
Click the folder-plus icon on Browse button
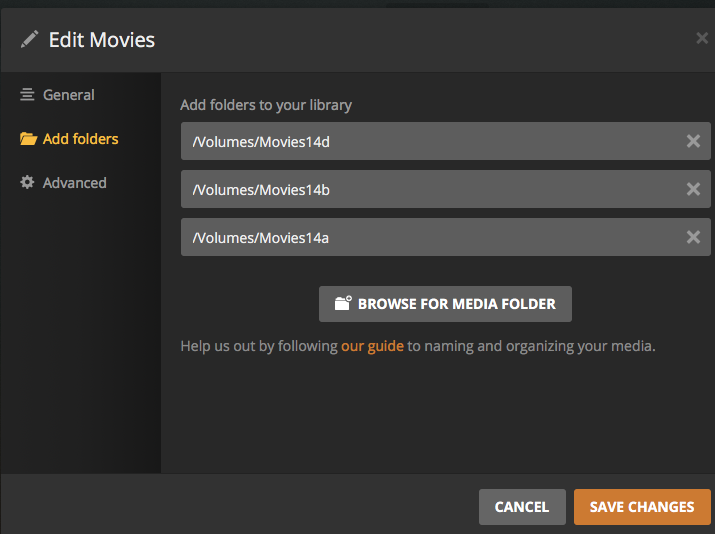[x=343, y=304]
